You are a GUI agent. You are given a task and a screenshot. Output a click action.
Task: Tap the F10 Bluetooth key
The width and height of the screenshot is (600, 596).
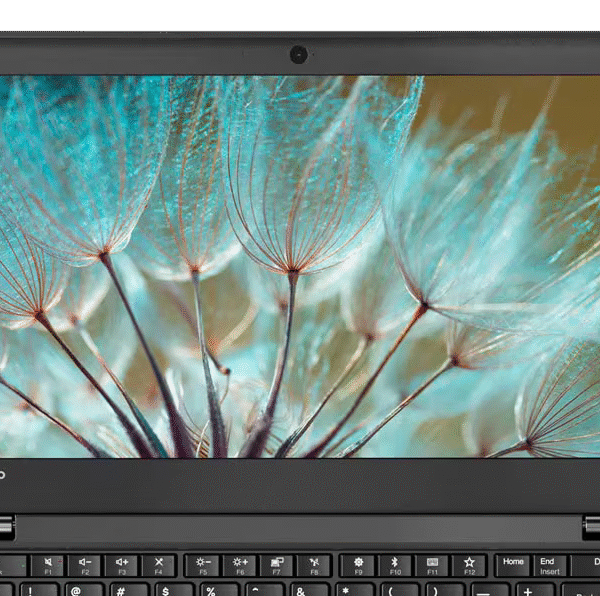pos(395,566)
